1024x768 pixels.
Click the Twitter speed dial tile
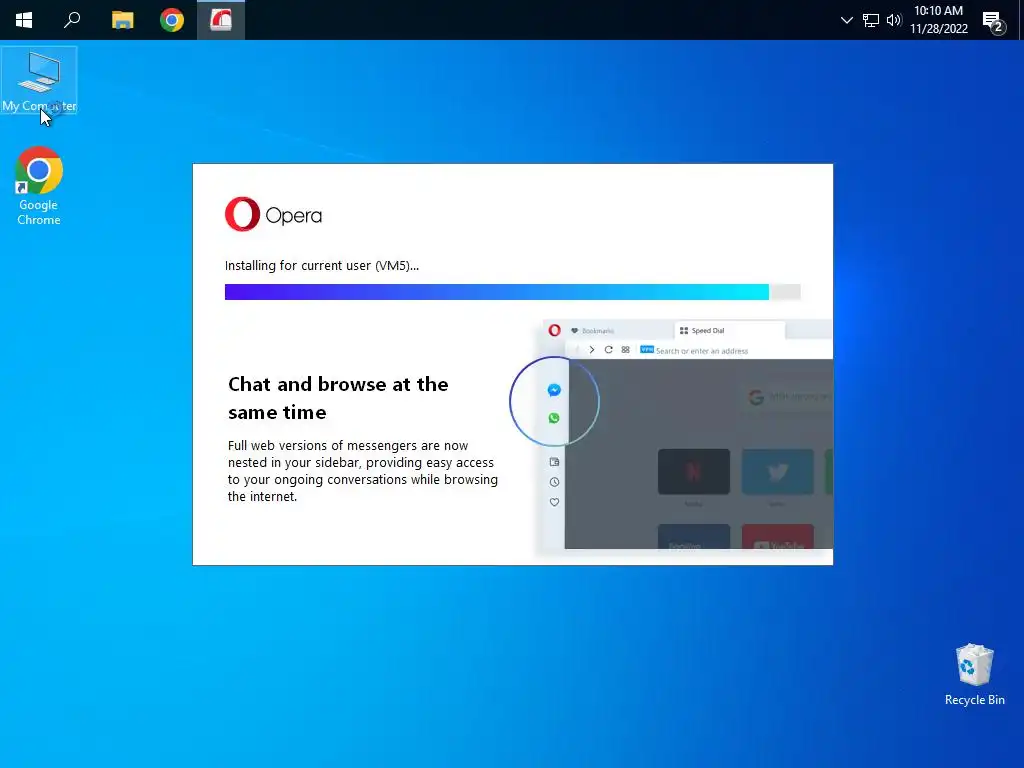(x=778, y=472)
